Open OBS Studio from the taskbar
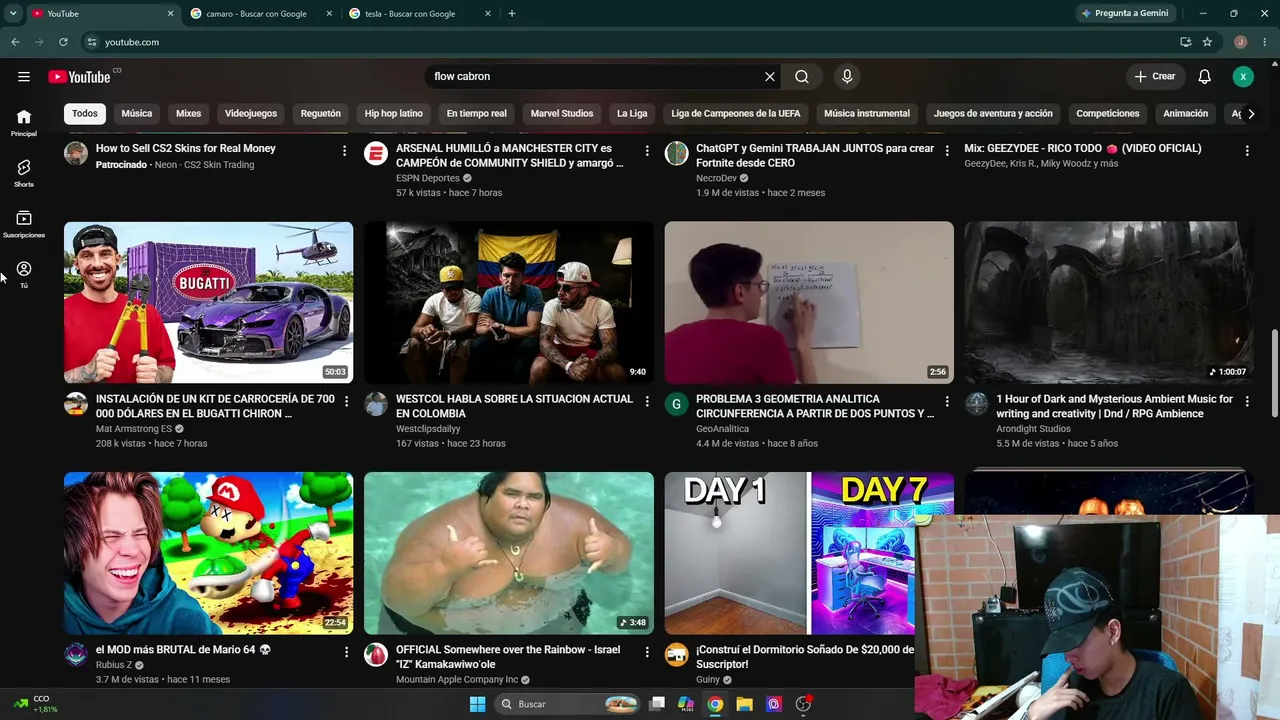The height and width of the screenshot is (720, 1280). coord(803,704)
